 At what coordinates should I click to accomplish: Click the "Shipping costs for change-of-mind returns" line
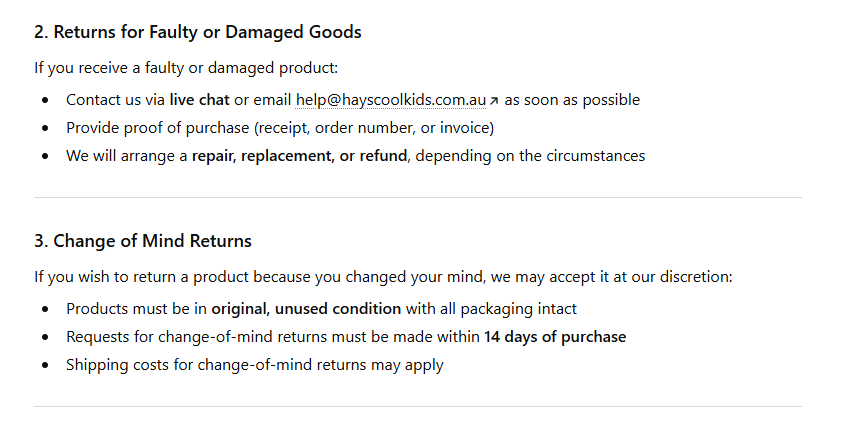click(254, 365)
